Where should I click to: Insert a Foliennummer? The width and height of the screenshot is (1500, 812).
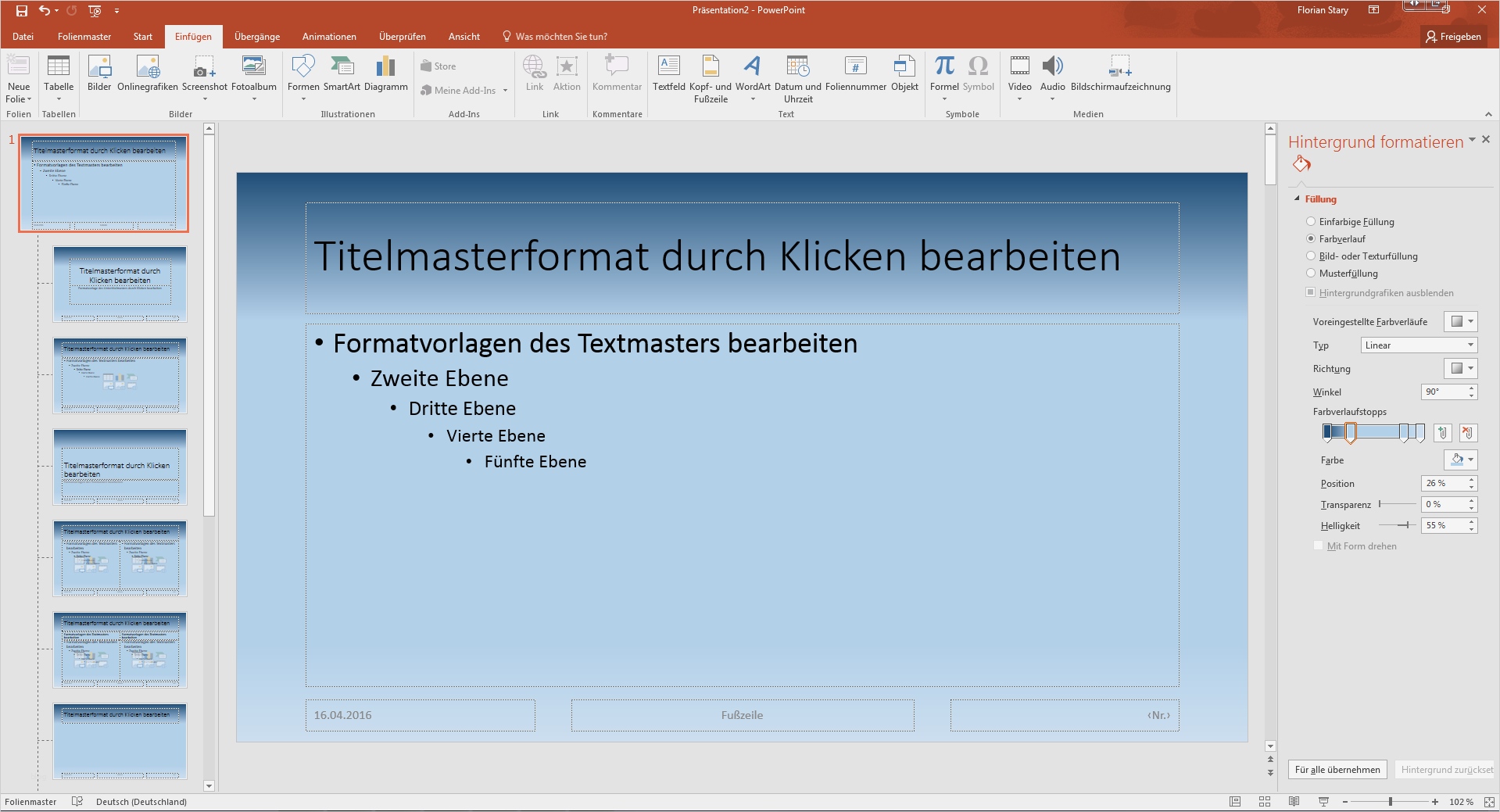point(855,76)
